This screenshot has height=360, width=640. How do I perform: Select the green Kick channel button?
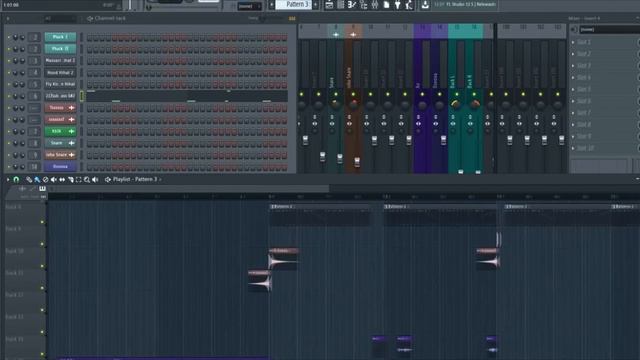click(x=60, y=131)
